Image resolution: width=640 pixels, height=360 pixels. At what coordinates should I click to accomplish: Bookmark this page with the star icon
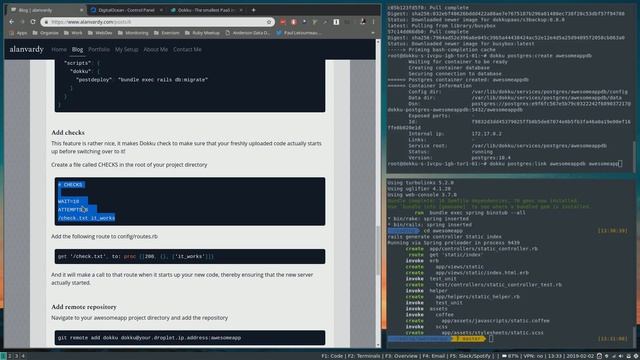[269, 22]
